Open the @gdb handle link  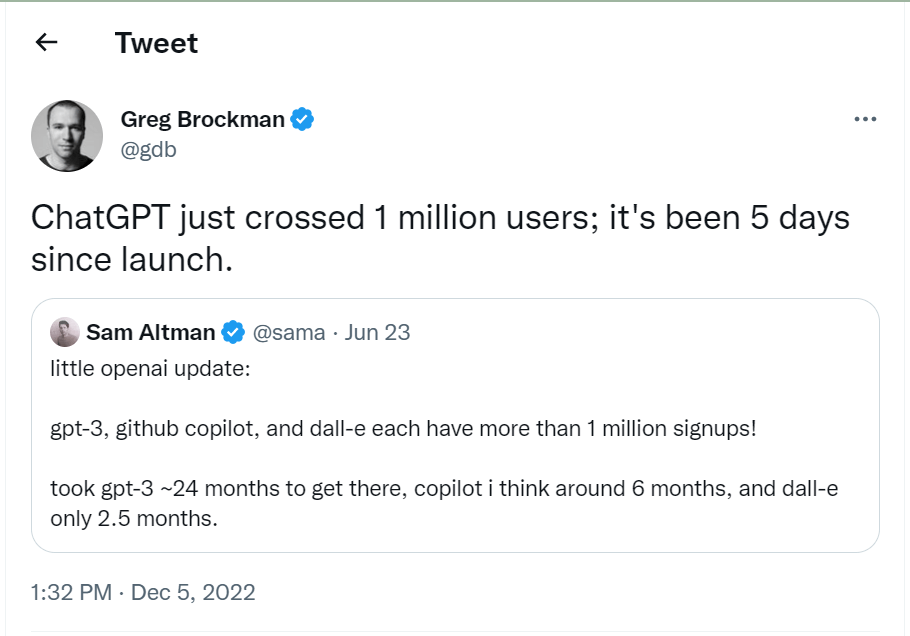click(149, 150)
